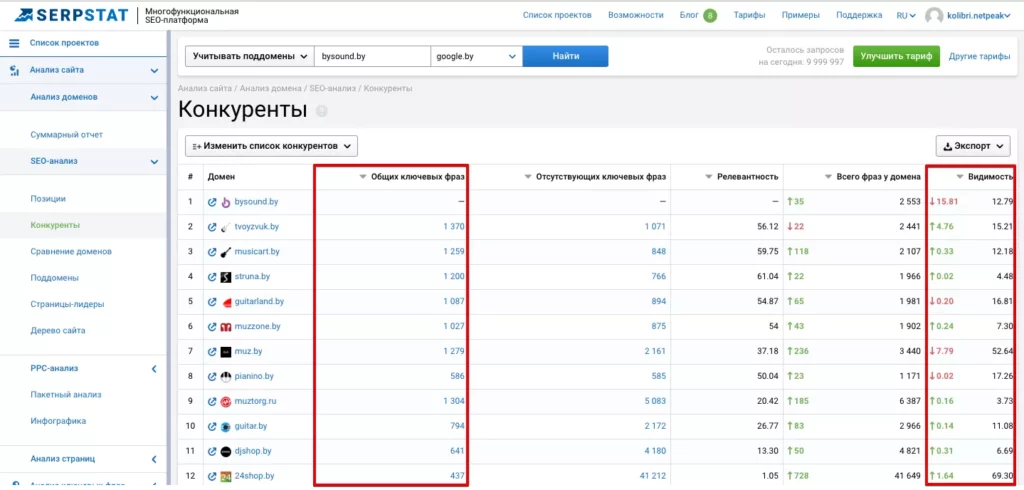Click the green blog notification badge

click(710, 16)
